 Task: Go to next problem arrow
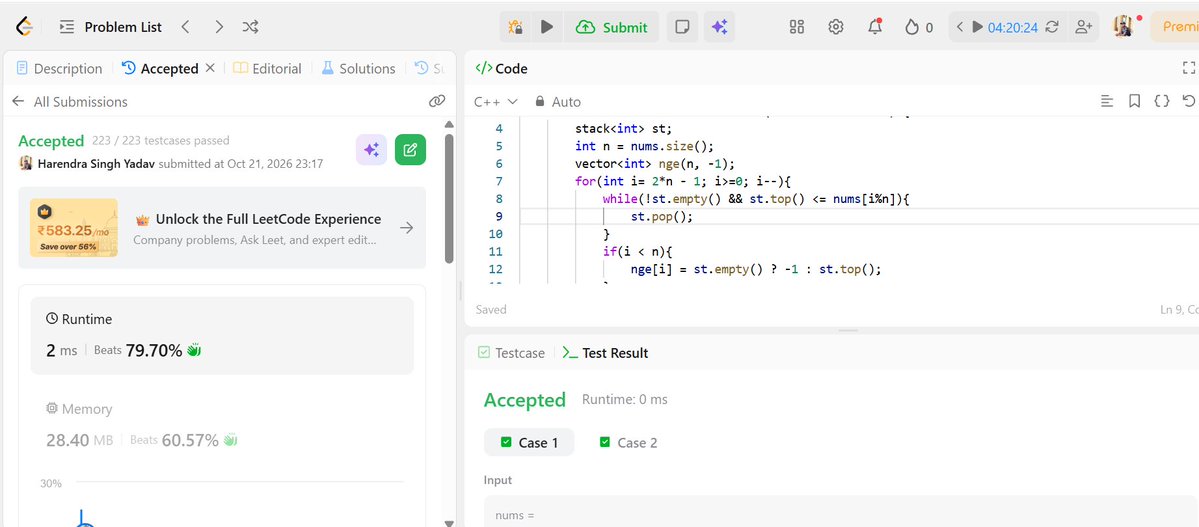tap(219, 27)
